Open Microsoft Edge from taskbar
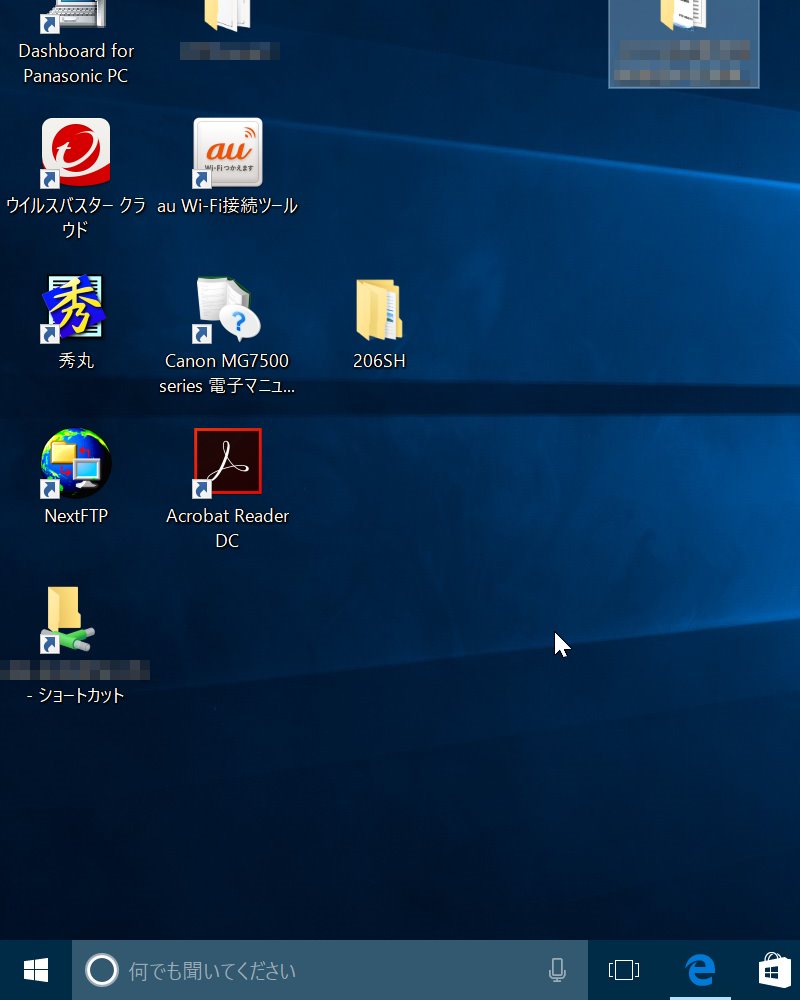The width and height of the screenshot is (800, 1000). pos(700,971)
